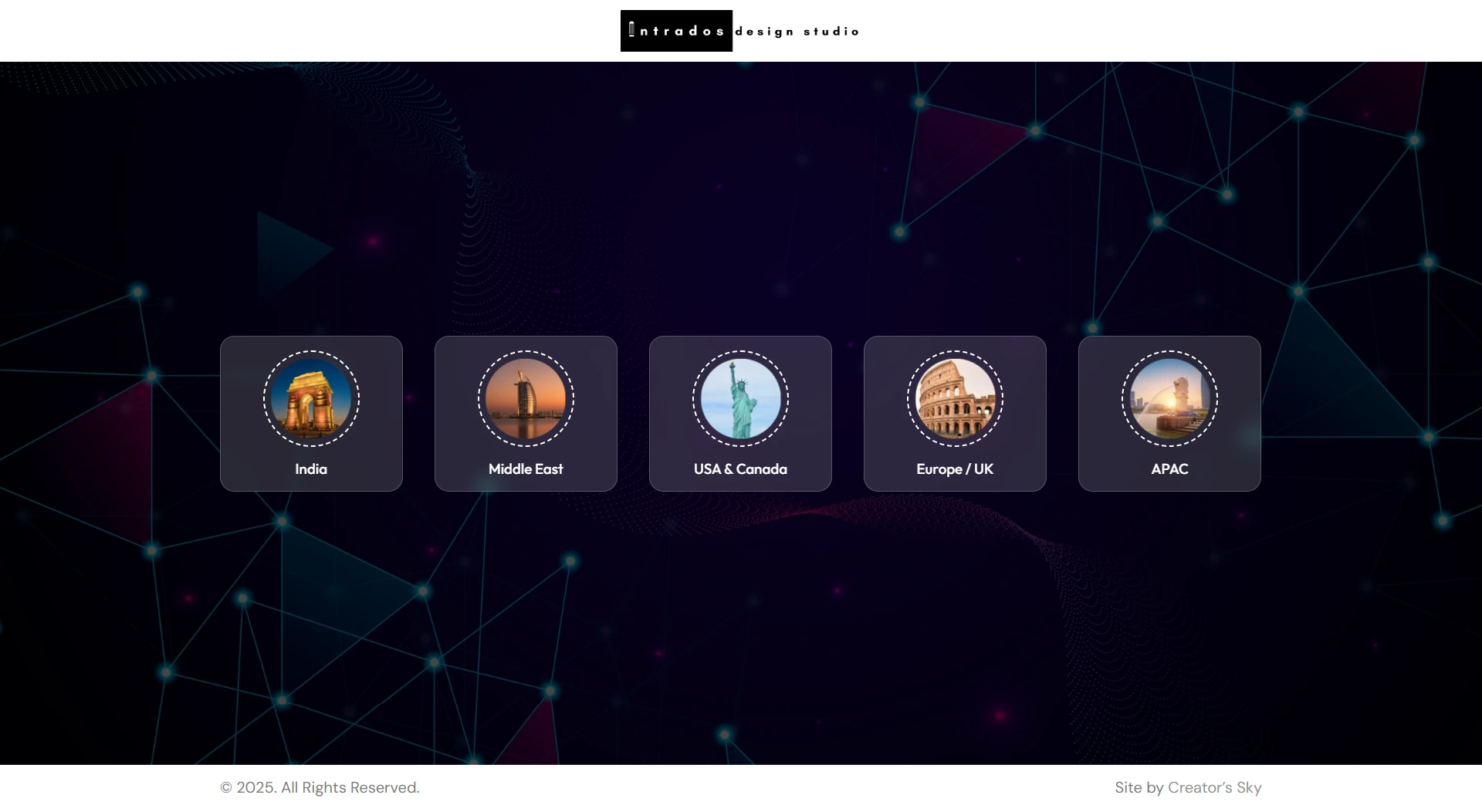Open the APAC text label
Screen dimensions: 1482x812
click(1169, 469)
